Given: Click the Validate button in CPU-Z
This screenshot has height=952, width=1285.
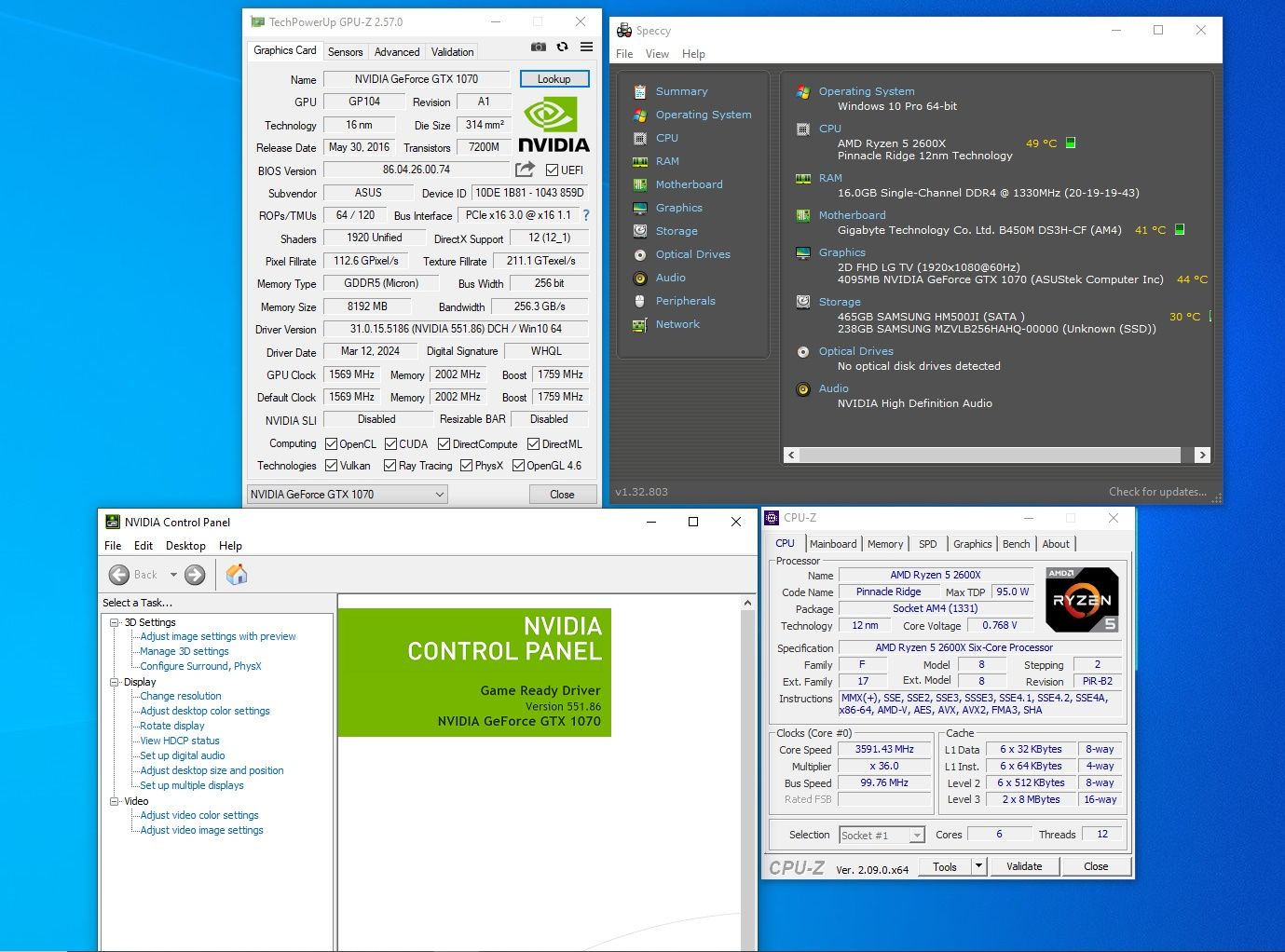Looking at the screenshot, I should (x=1024, y=866).
